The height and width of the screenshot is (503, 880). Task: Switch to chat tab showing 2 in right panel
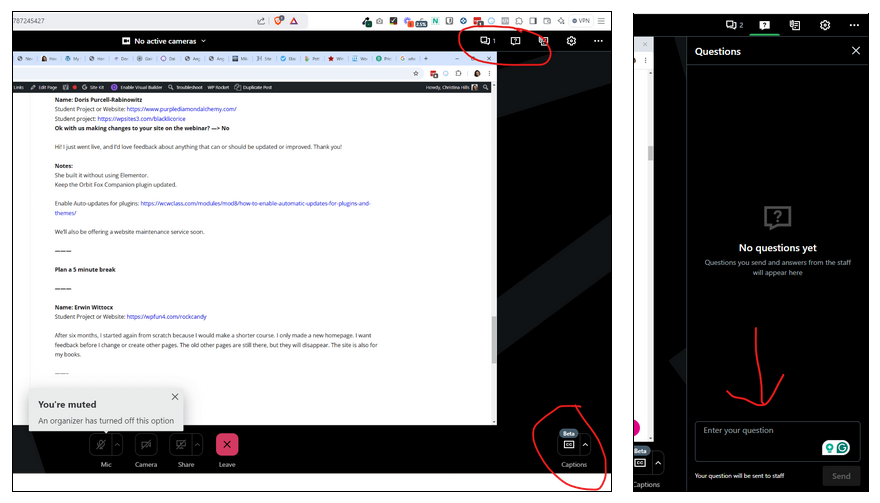click(734, 25)
